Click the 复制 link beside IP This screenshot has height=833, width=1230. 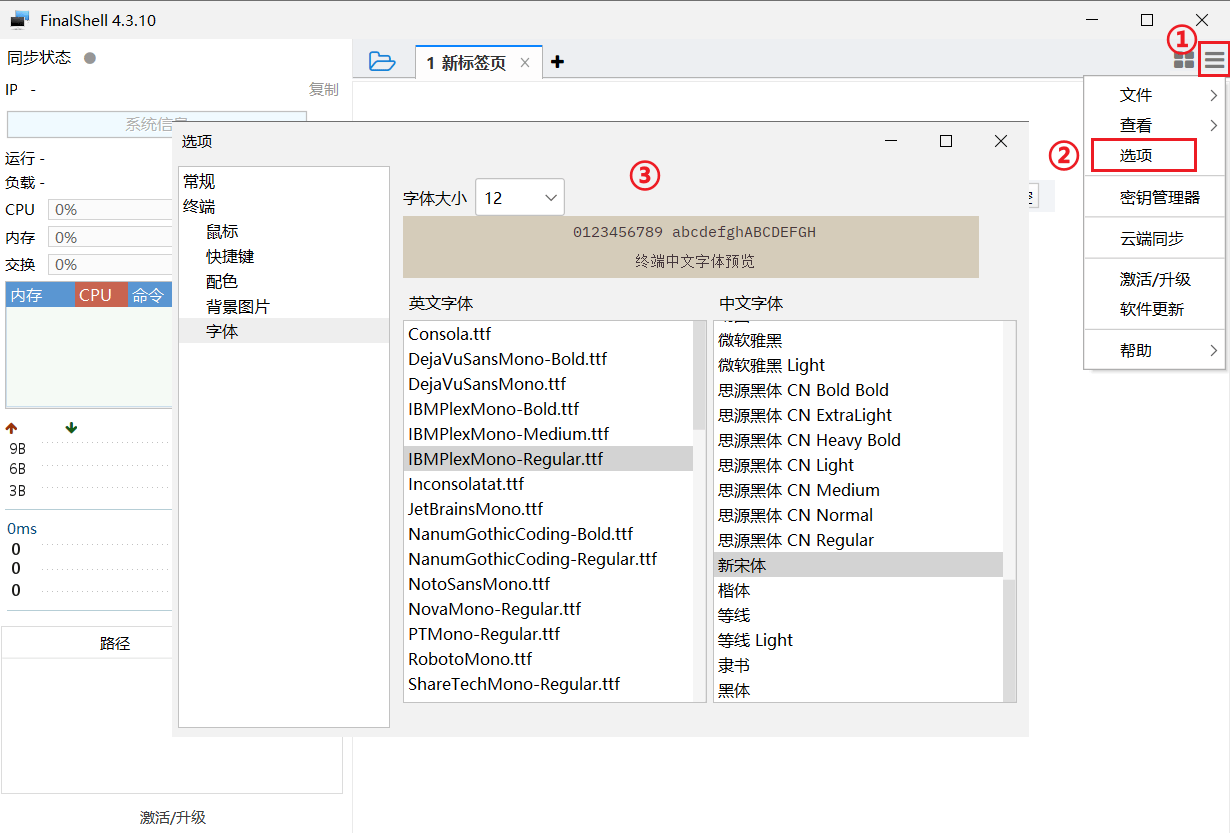click(x=323, y=89)
